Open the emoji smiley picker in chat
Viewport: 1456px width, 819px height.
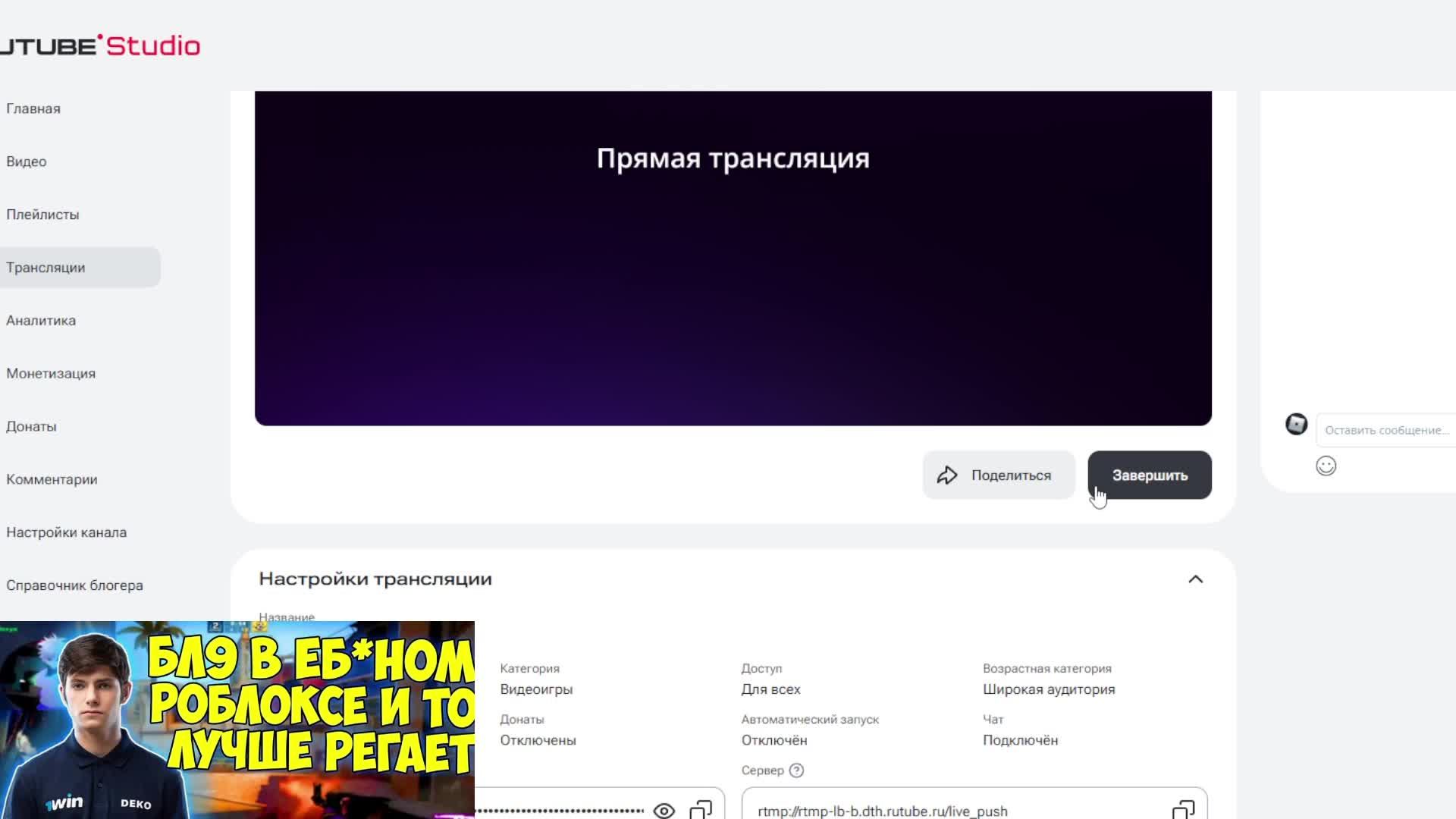click(1326, 466)
